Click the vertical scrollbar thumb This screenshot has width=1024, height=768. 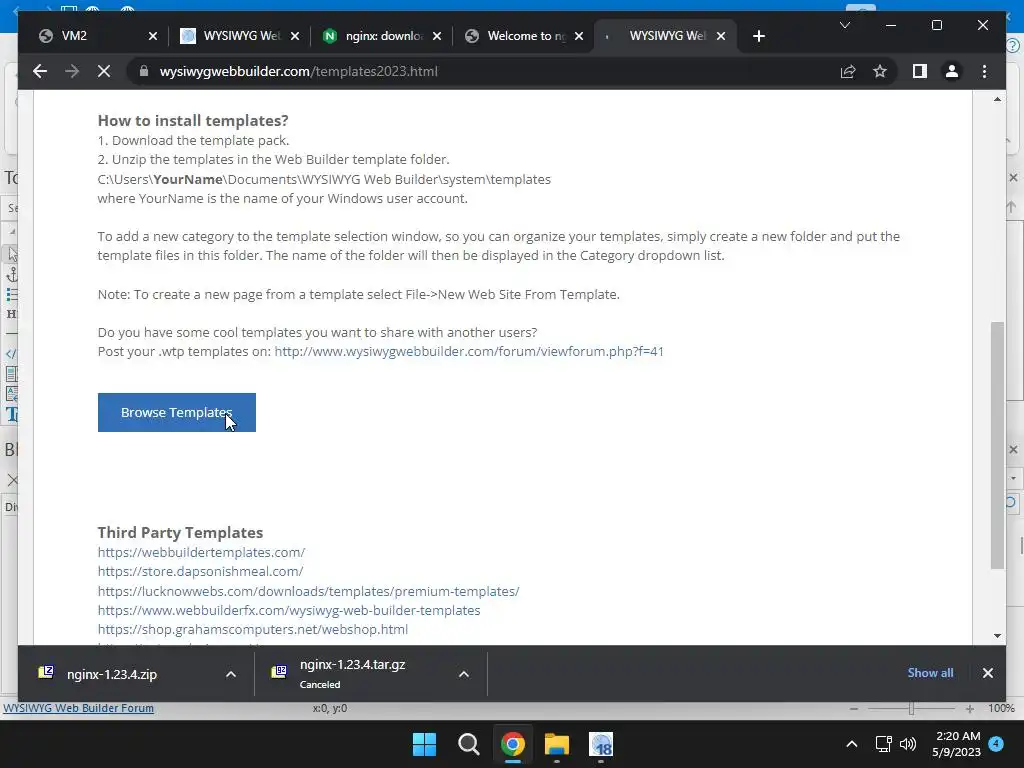pos(997,445)
